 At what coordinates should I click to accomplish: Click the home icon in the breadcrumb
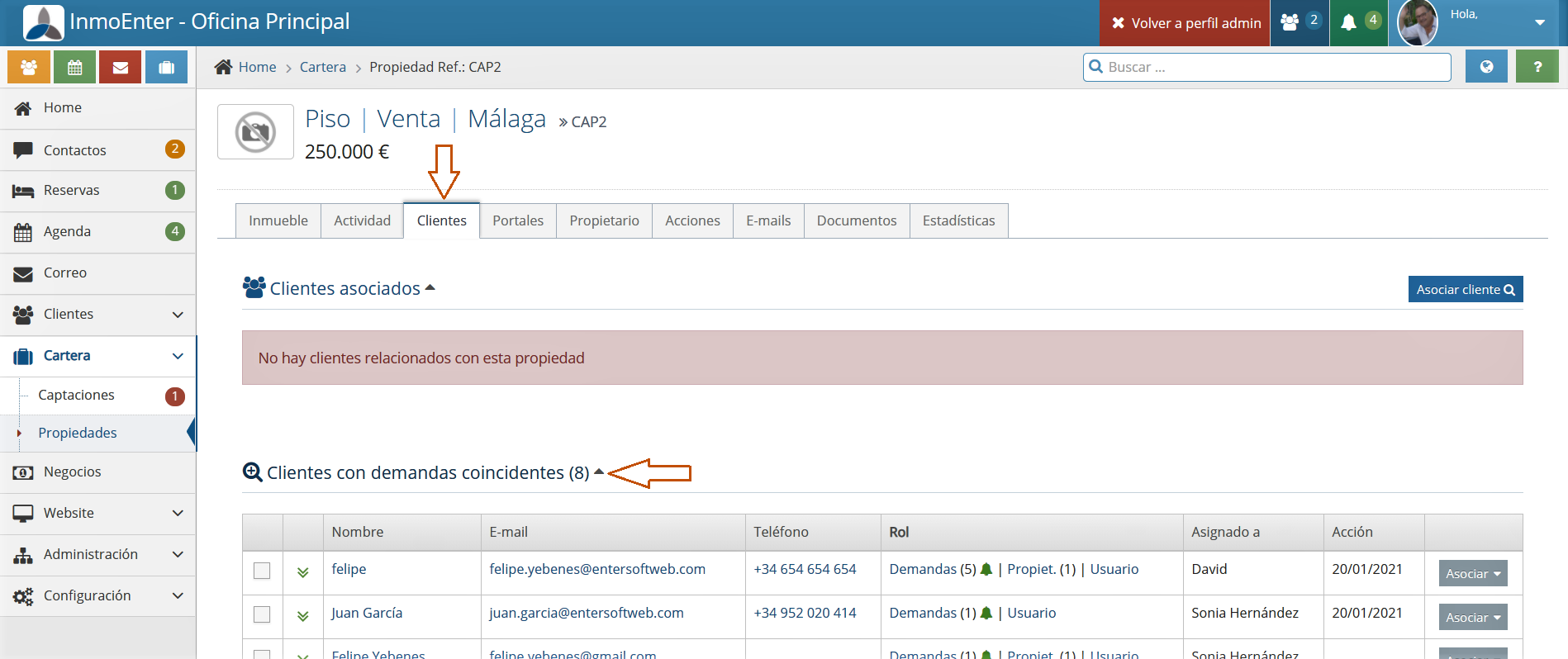(x=223, y=67)
